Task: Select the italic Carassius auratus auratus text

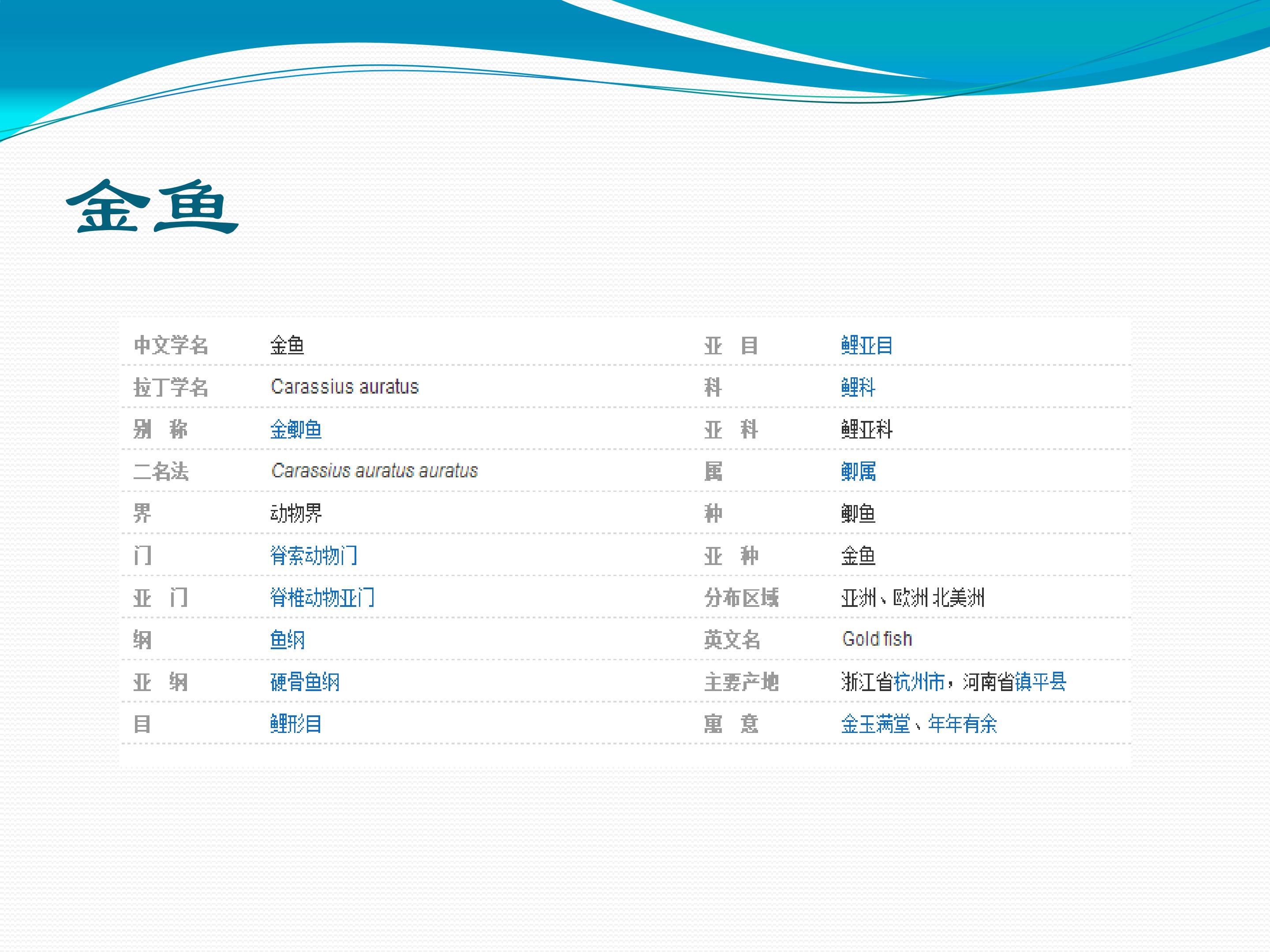Action: (374, 471)
